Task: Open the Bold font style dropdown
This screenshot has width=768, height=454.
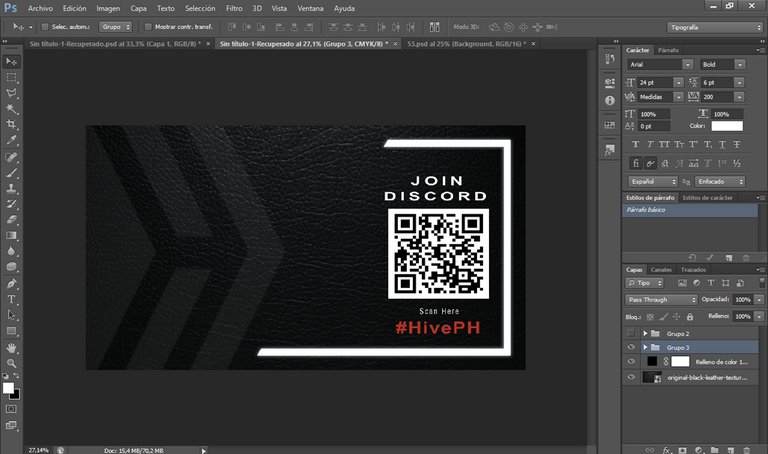Action: coord(740,65)
